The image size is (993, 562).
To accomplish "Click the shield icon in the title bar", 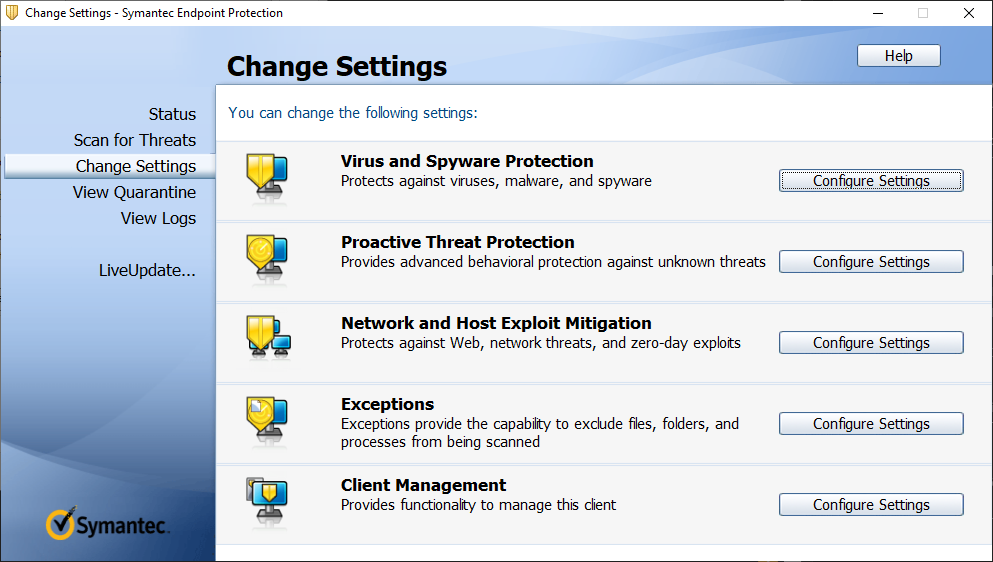I will coord(12,13).
